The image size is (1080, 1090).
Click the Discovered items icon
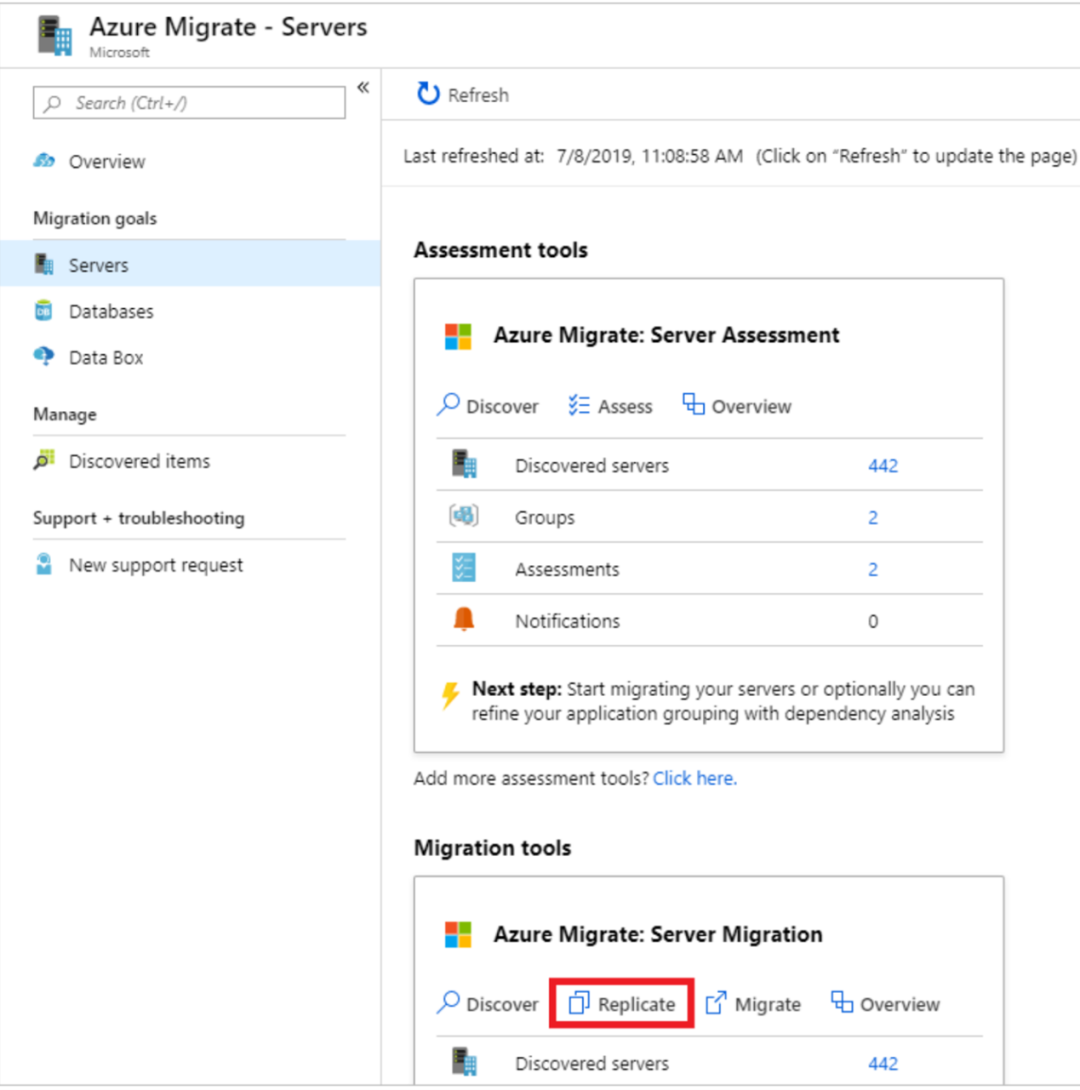coord(44,459)
